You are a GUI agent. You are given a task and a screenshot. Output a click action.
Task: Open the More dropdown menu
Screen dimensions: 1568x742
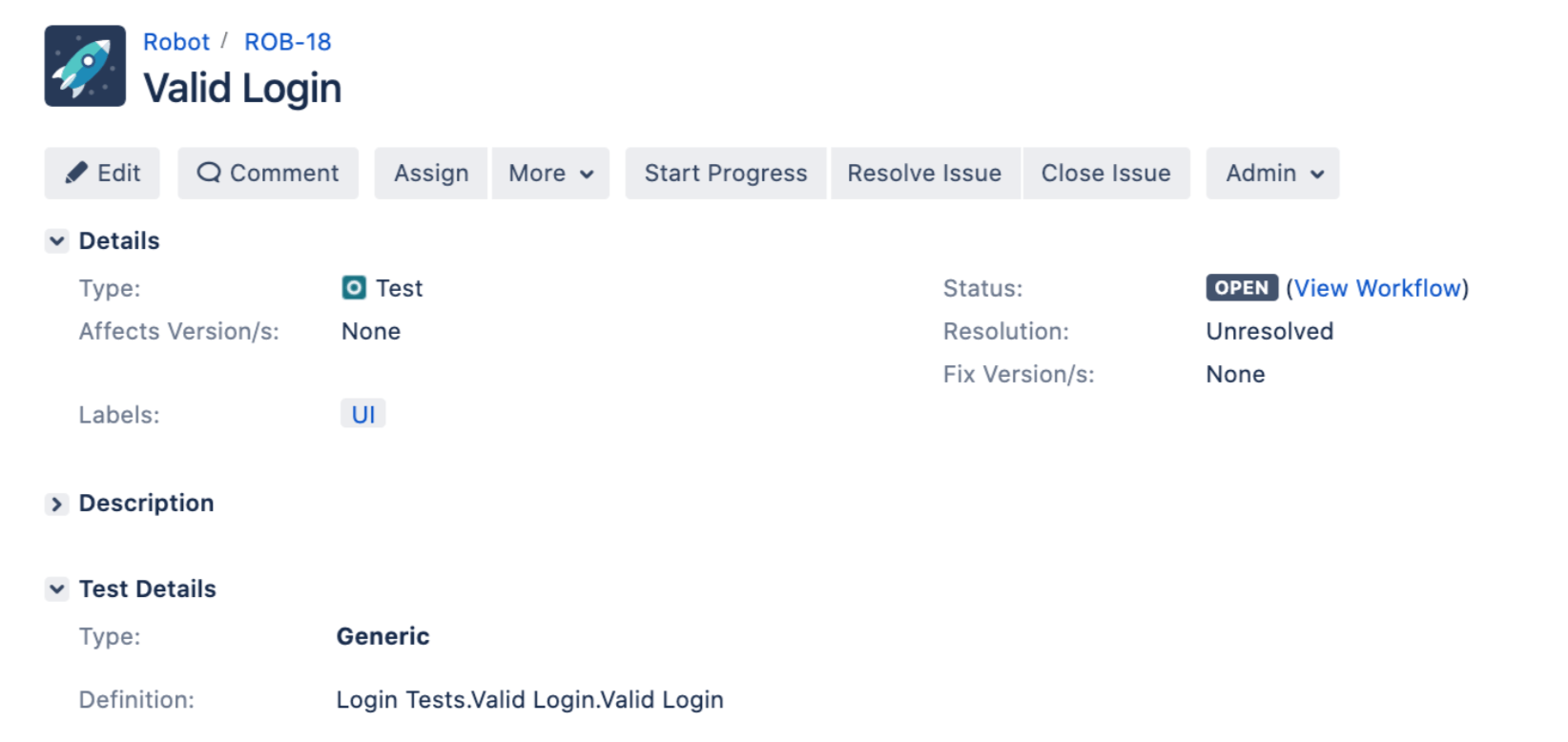[550, 174]
